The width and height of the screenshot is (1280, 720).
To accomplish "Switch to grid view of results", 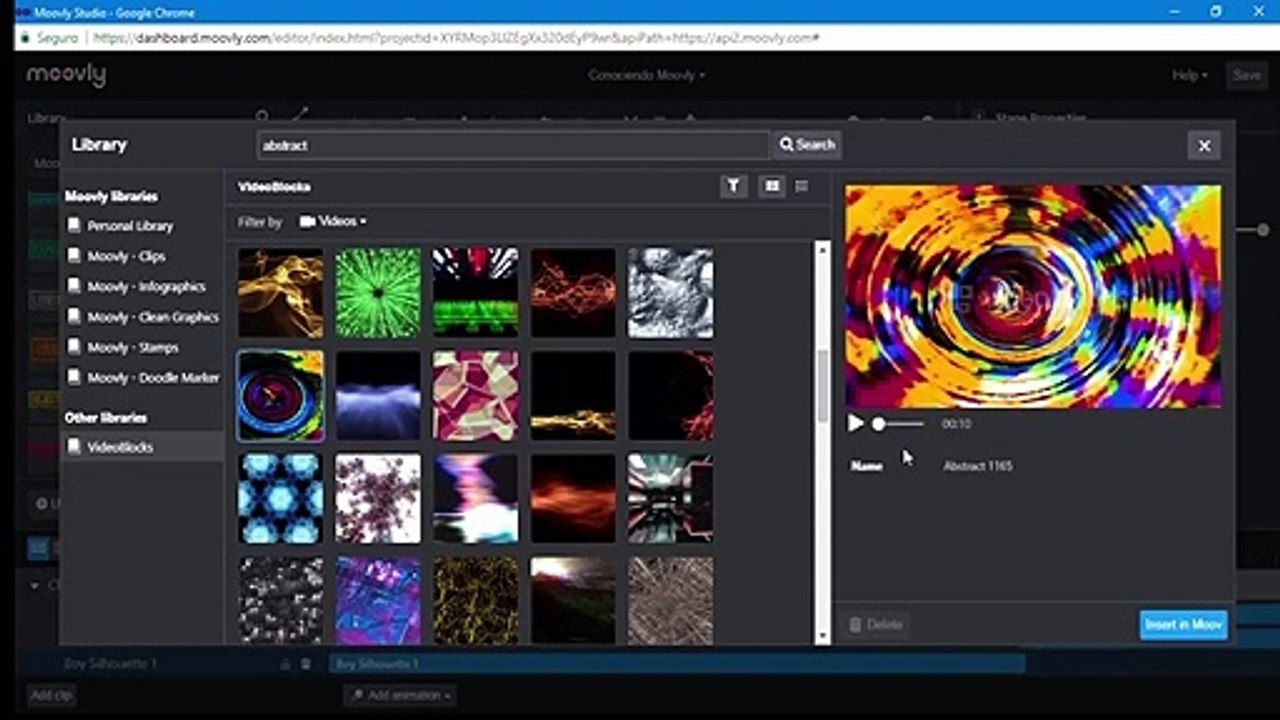I will click(x=771, y=186).
